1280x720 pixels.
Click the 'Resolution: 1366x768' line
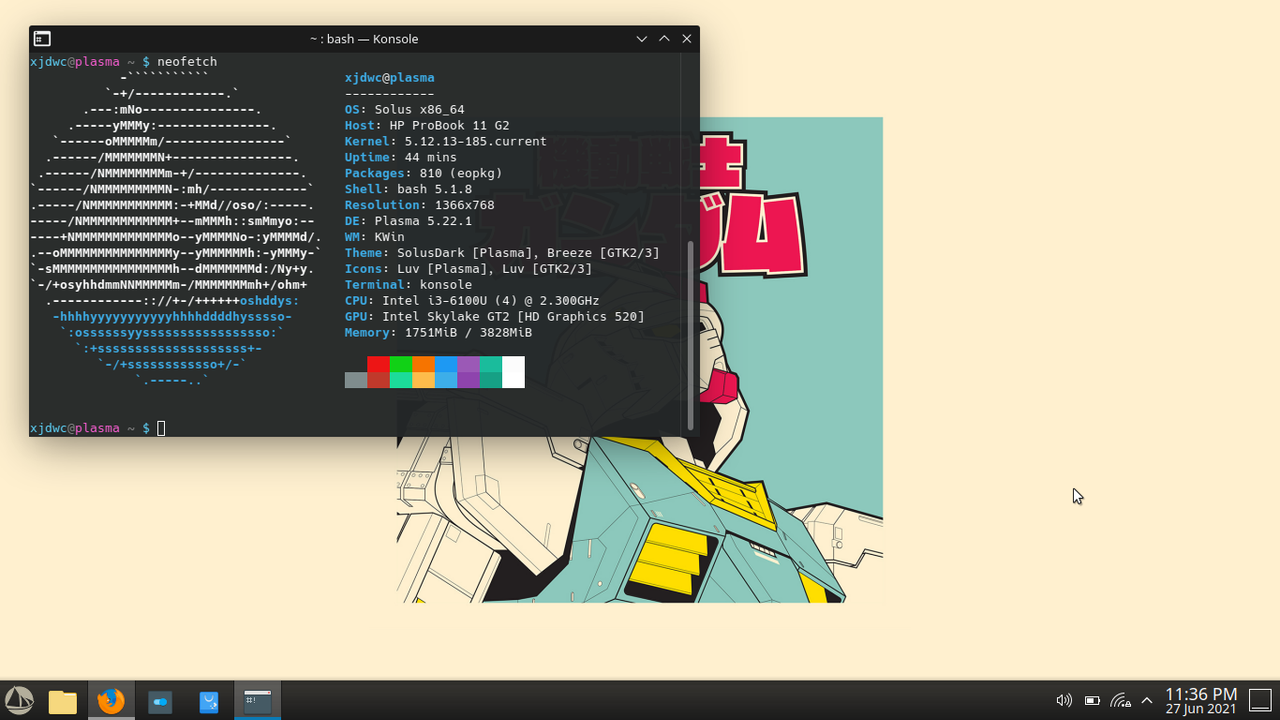[x=420, y=205]
